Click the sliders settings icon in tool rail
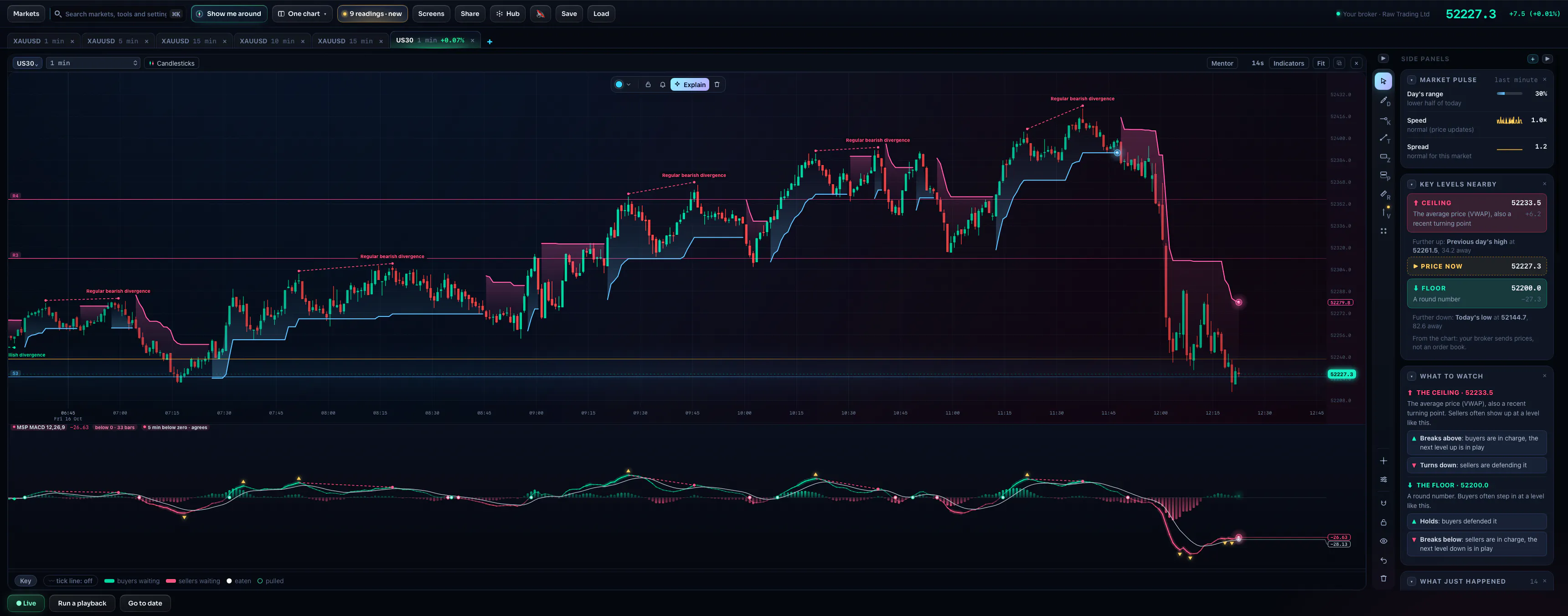Image resolution: width=1568 pixels, height=616 pixels. 1383,480
